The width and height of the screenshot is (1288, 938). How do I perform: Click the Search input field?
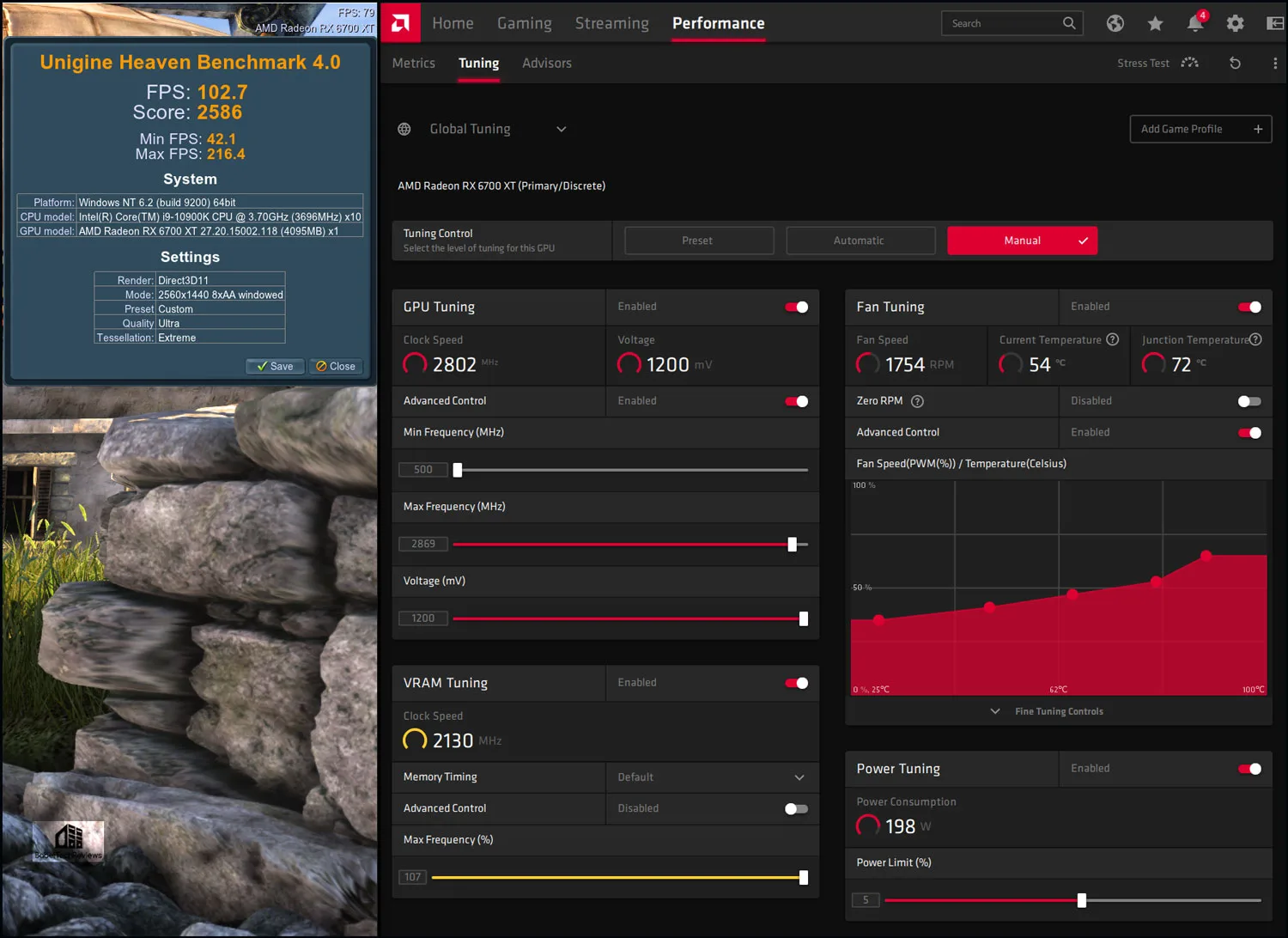[1012, 23]
